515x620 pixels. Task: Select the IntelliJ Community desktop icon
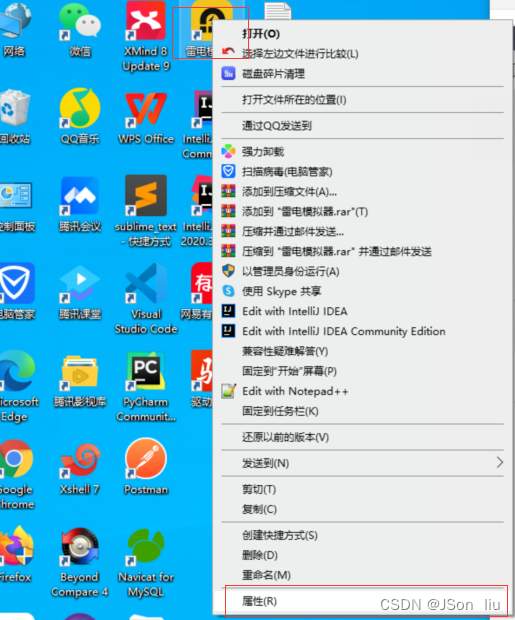coord(203,110)
